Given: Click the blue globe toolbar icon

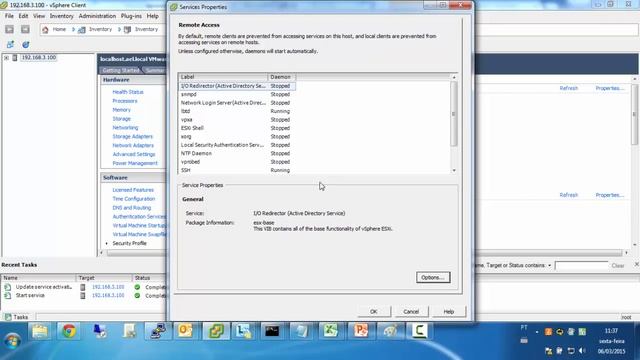Looking at the screenshot, I should point(26,44).
